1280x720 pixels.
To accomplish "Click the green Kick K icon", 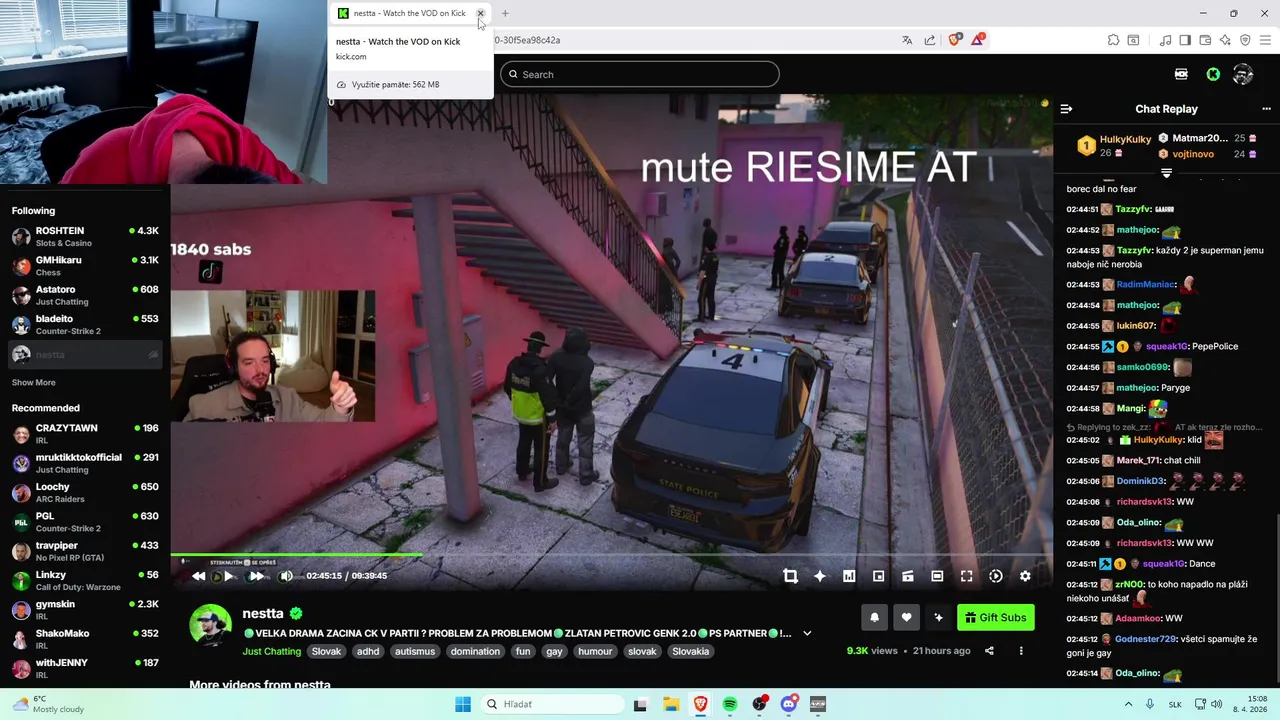I will (1213, 74).
